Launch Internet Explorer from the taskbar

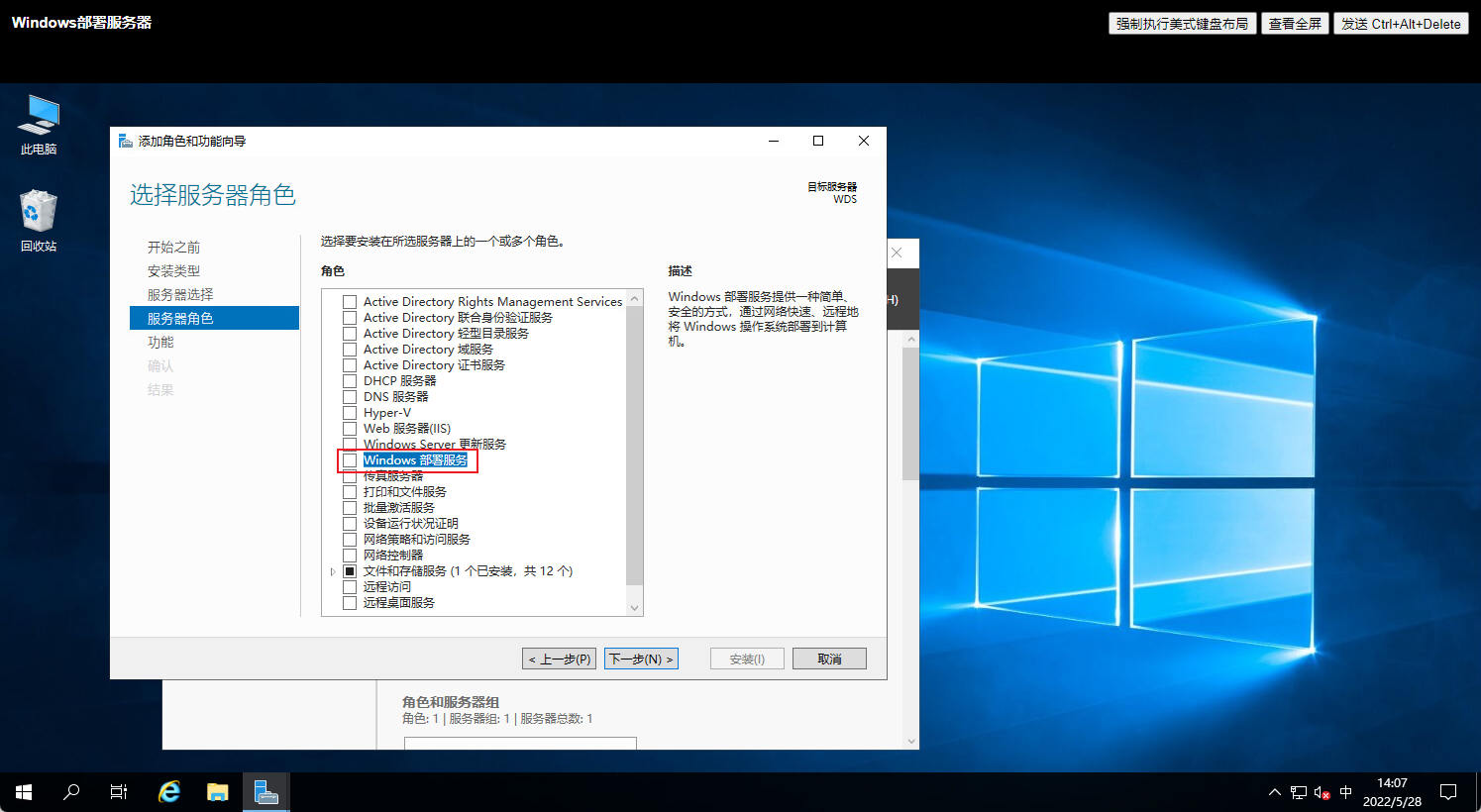point(170,792)
